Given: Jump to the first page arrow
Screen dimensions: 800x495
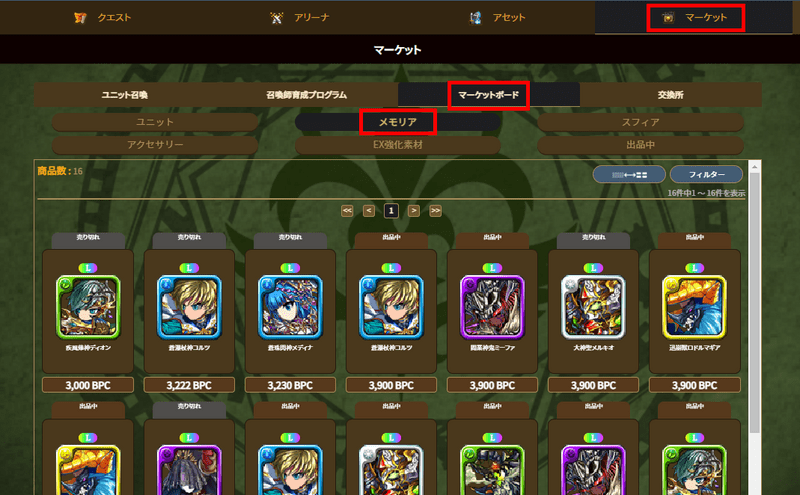Looking at the screenshot, I should pos(347,211).
